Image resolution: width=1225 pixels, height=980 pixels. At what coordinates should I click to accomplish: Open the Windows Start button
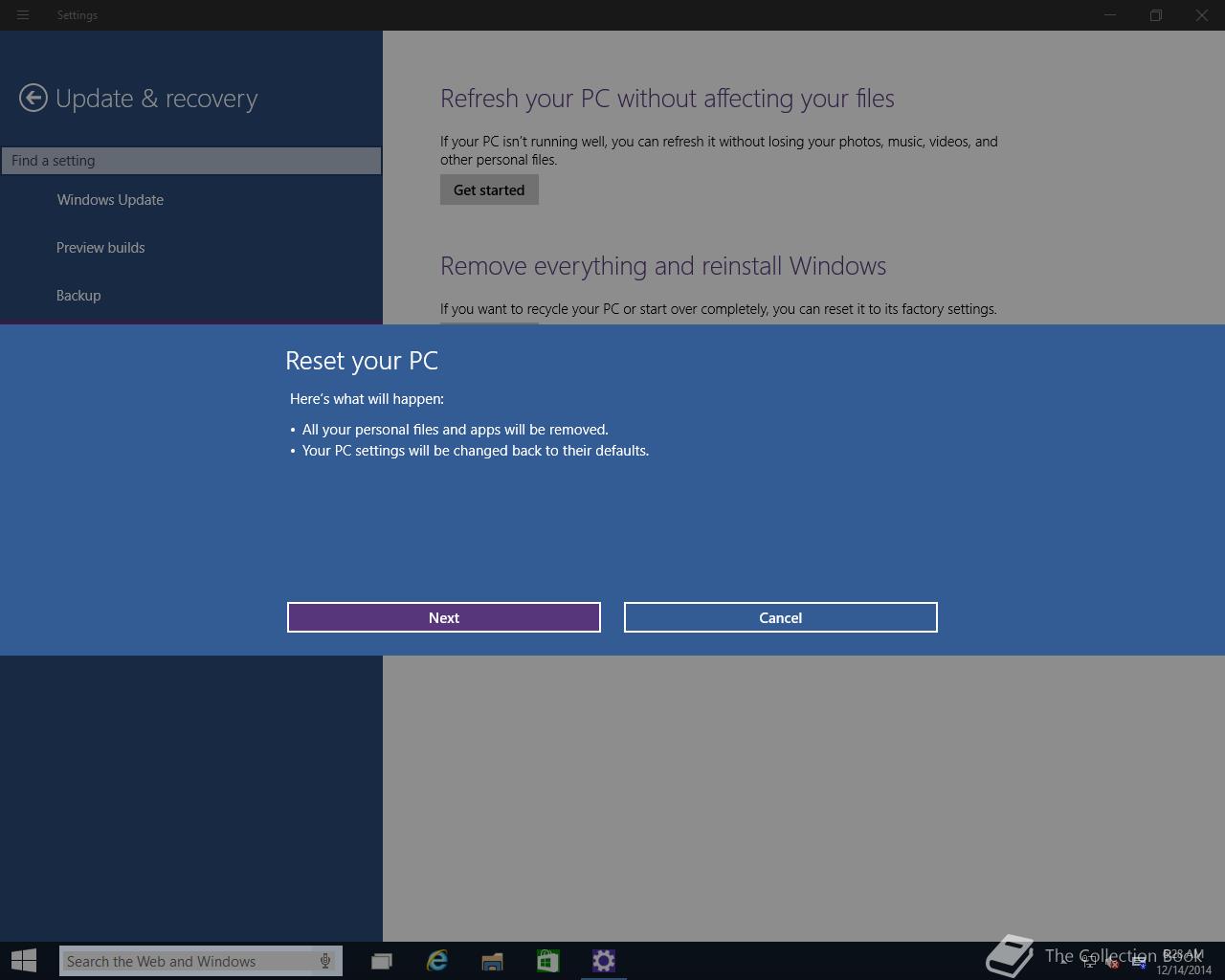tap(23, 960)
